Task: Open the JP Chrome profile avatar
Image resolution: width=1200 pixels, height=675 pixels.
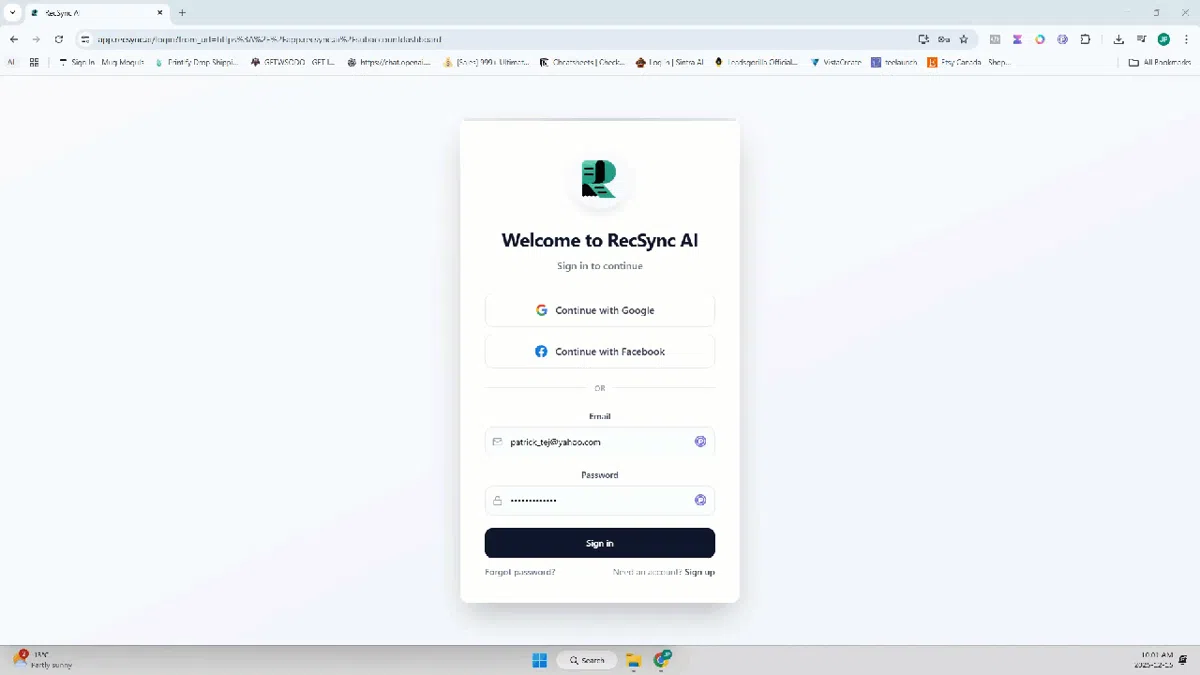Action: click(x=1164, y=39)
